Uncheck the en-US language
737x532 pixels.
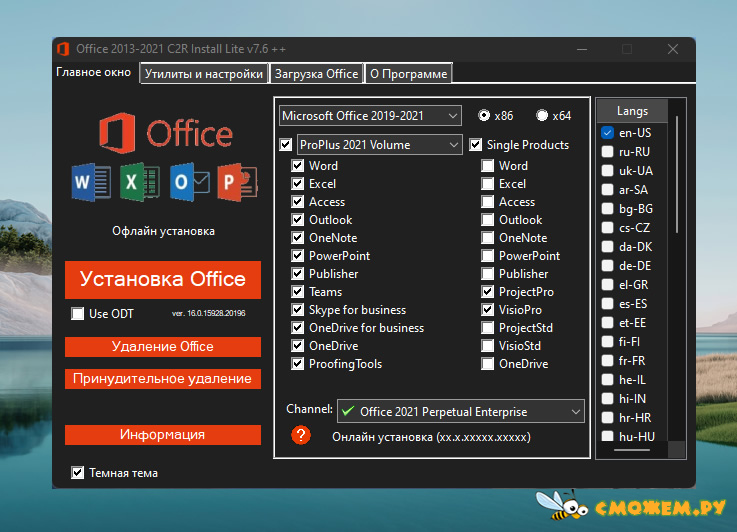[607, 133]
